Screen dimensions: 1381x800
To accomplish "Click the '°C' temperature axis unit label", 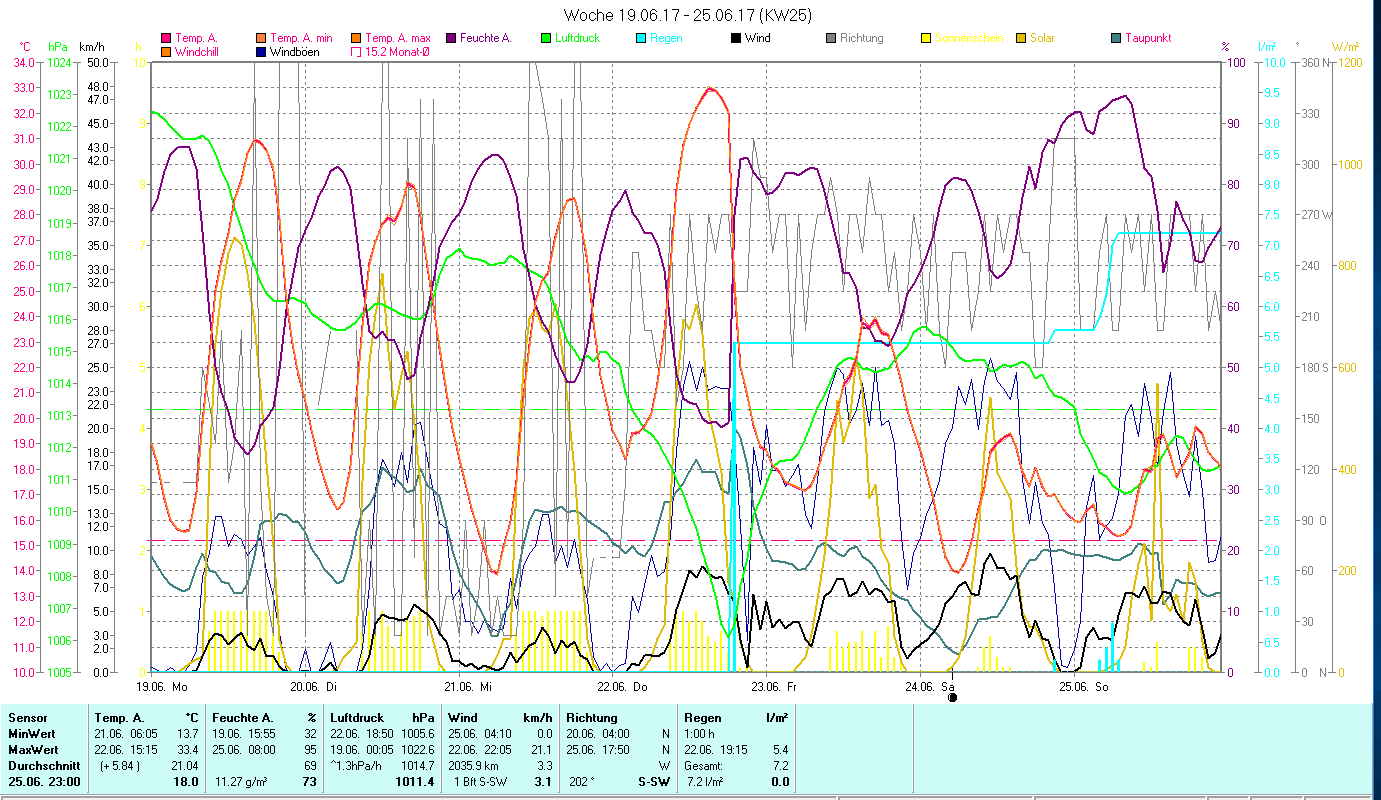I will [x=26, y=47].
